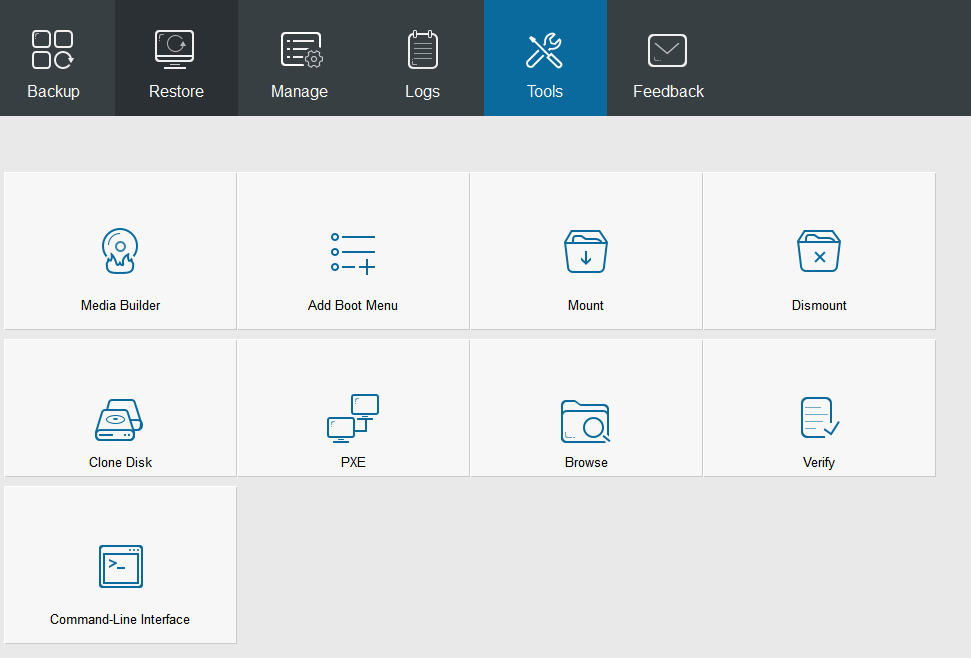The width and height of the screenshot is (971, 658).
Task: Click the Verify document check icon
Action: coord(820,418)
